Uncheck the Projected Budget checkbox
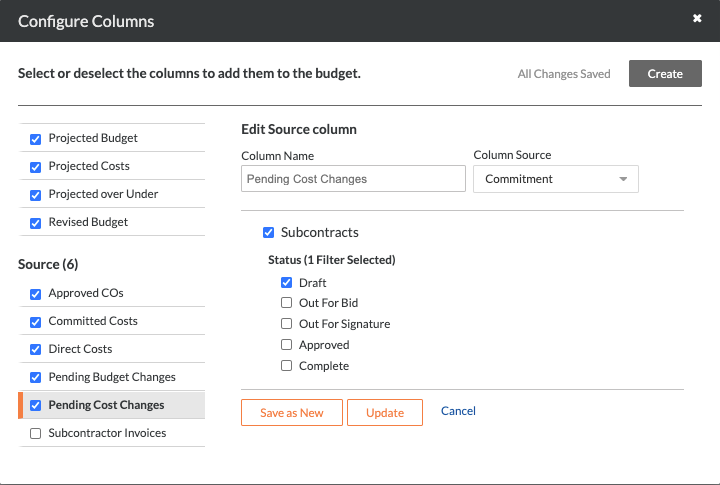This screenshot has width=720, height=485. 35,139
